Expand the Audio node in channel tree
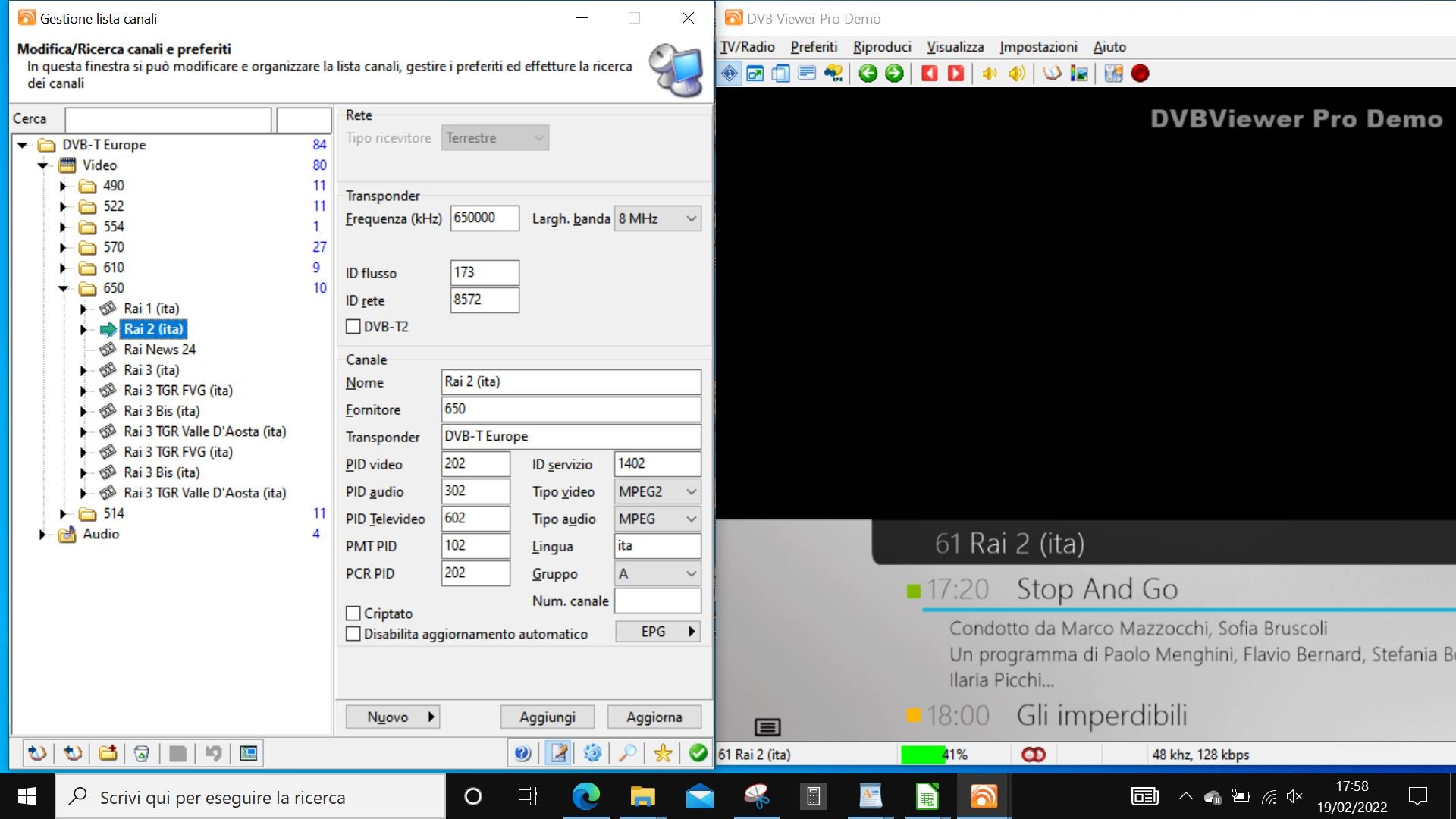The image size is (1456, 819). tap(43, 534)
